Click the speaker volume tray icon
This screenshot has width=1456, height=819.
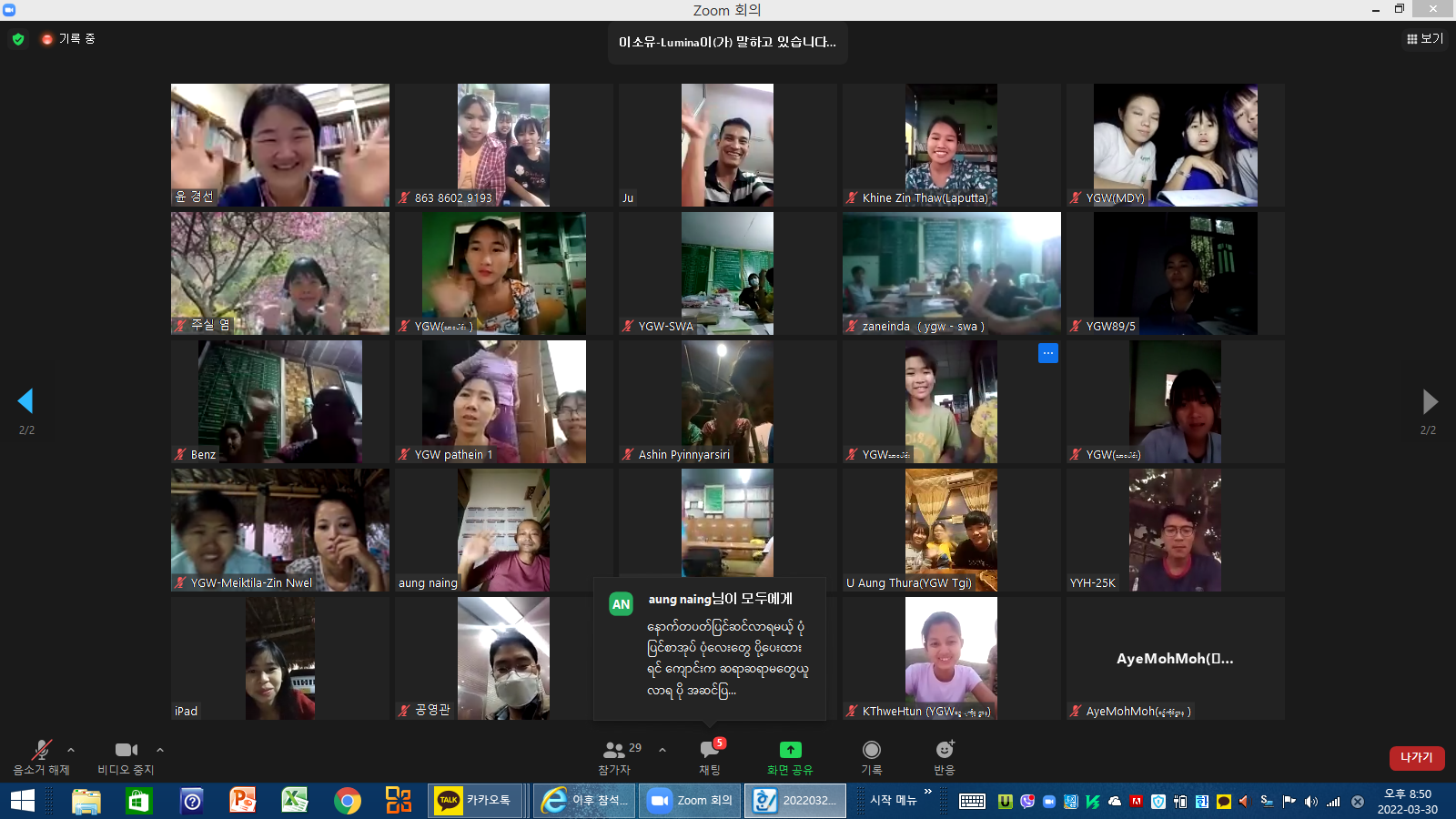pyautogui.click(x=1310, y=802)
